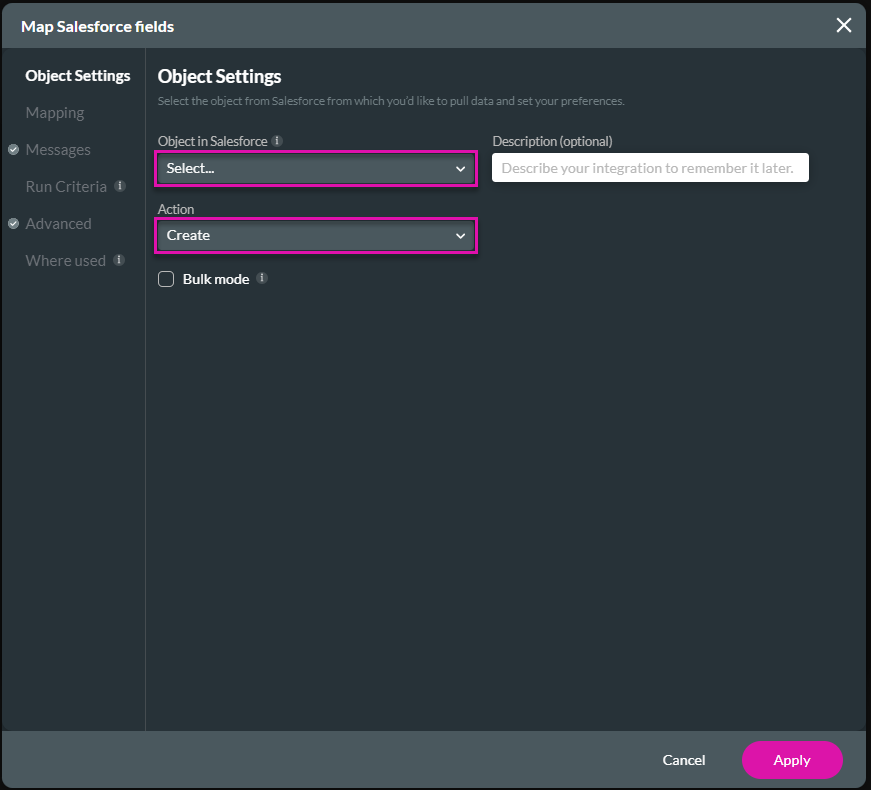
Task: Click the checkmark icon beside Advanced
Action: coord(14,223)
